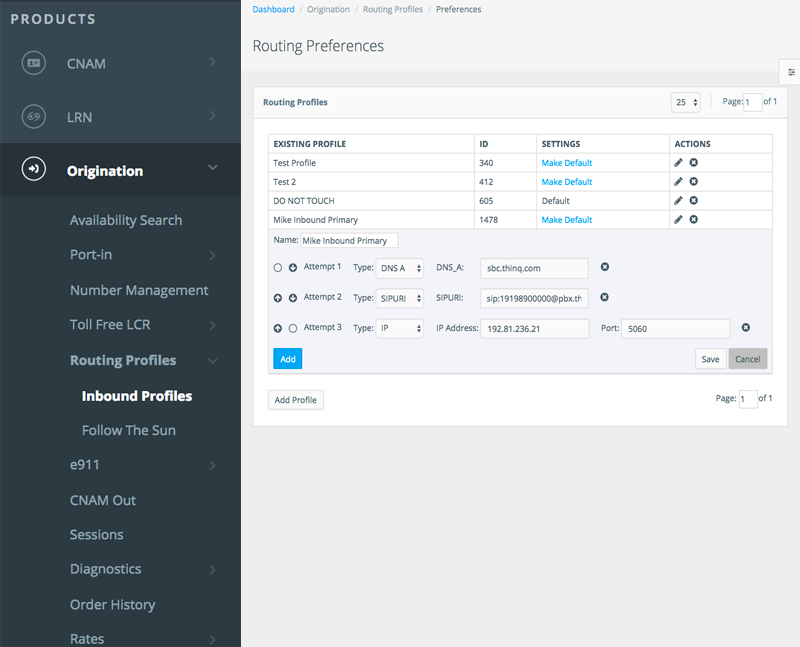The image size is (800, 647).
Task: Click the profile Name input field
Action: coord(349,240)
